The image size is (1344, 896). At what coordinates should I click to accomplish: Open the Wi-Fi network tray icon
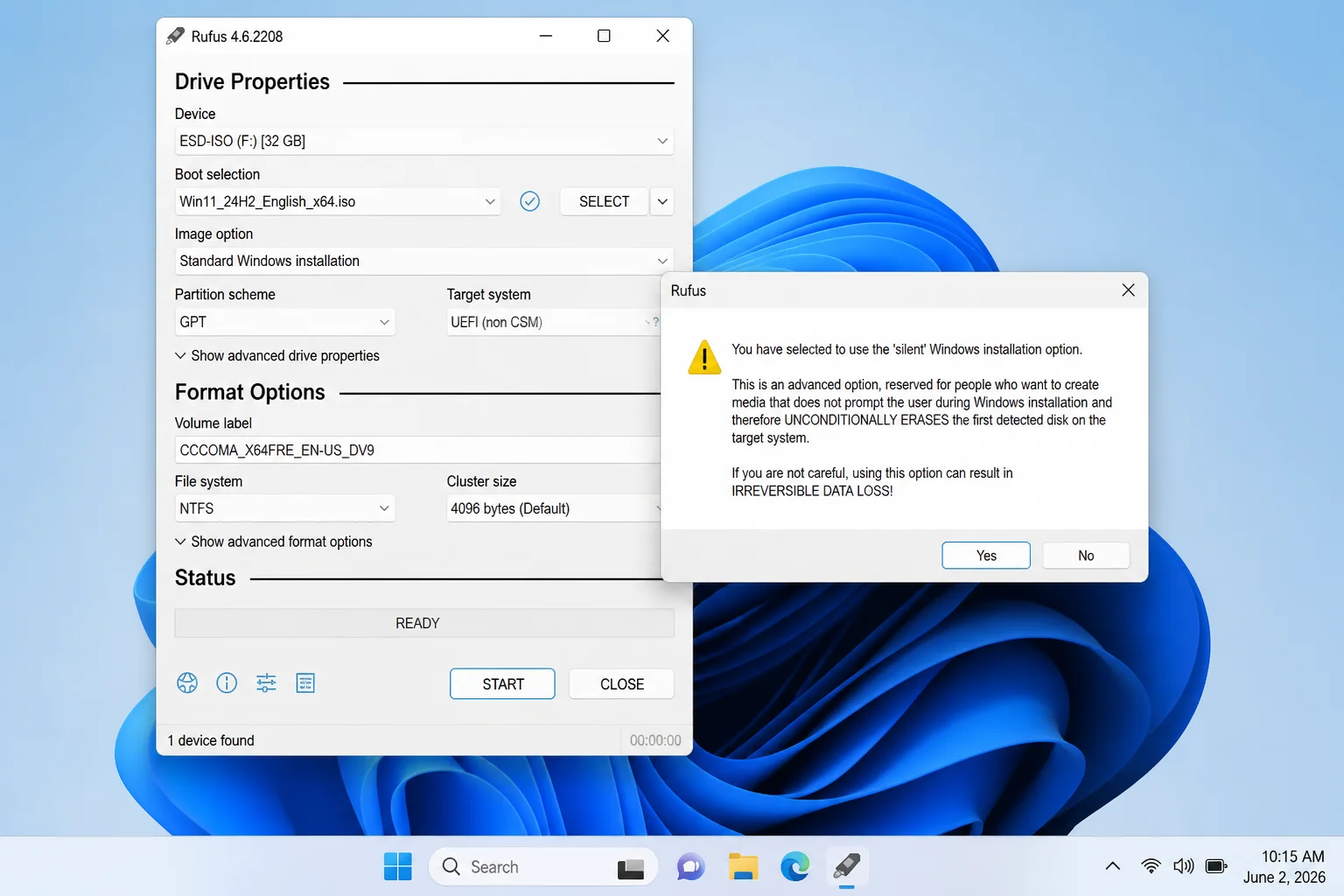click(1151, 866)
